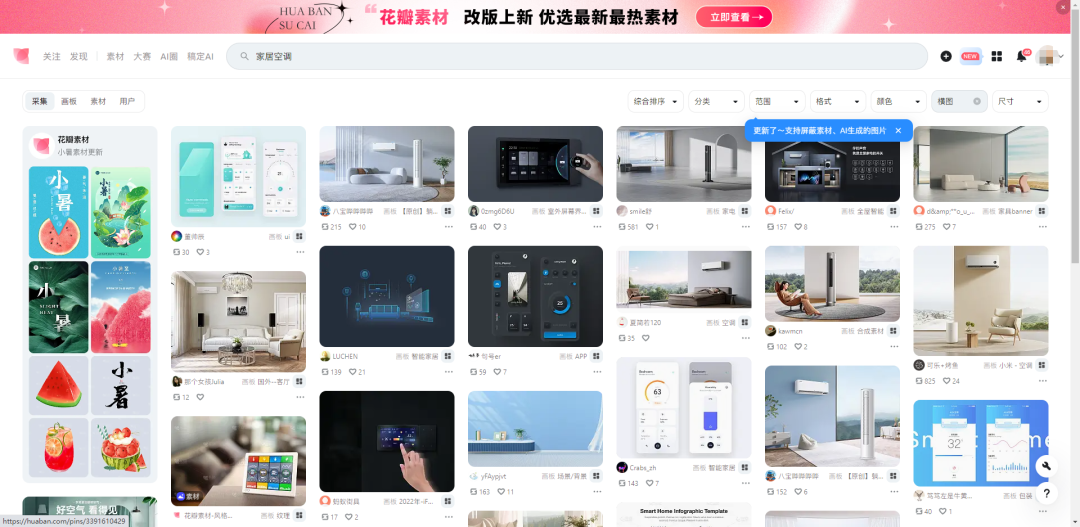Open the 场景/背景 board link

click(571, 476)
